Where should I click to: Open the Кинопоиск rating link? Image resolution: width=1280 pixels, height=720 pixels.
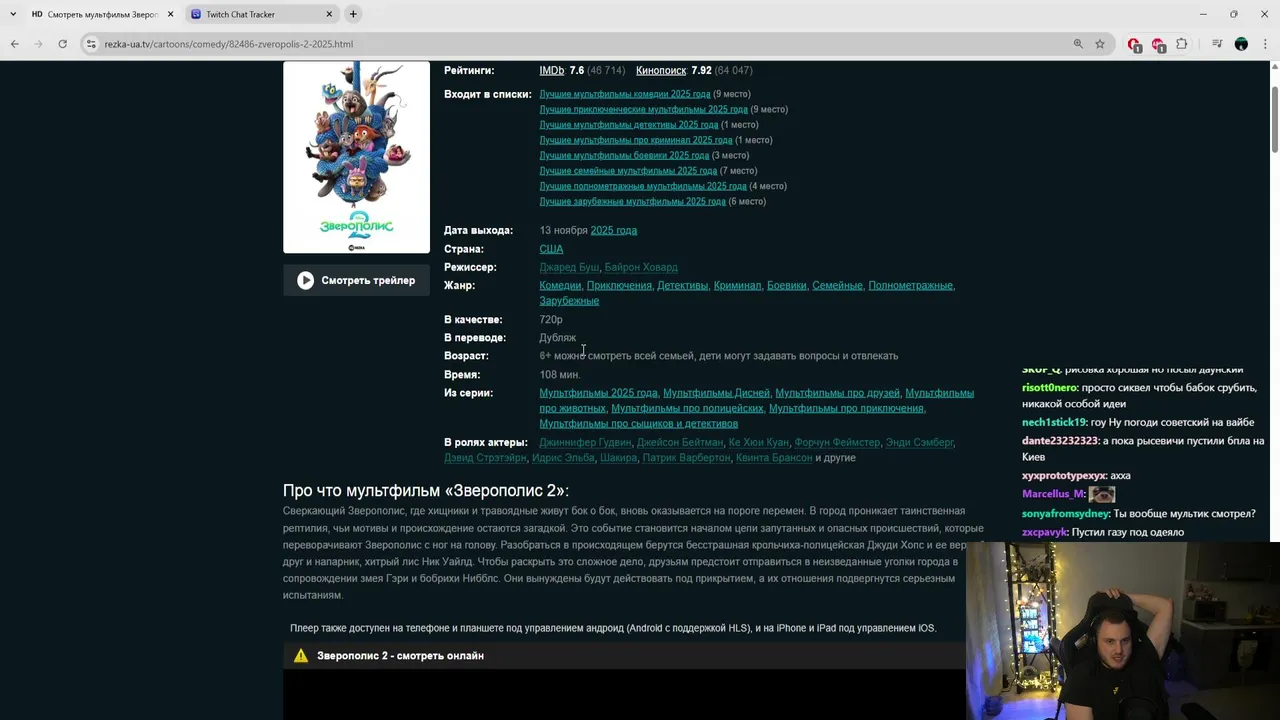pos(661,71)
